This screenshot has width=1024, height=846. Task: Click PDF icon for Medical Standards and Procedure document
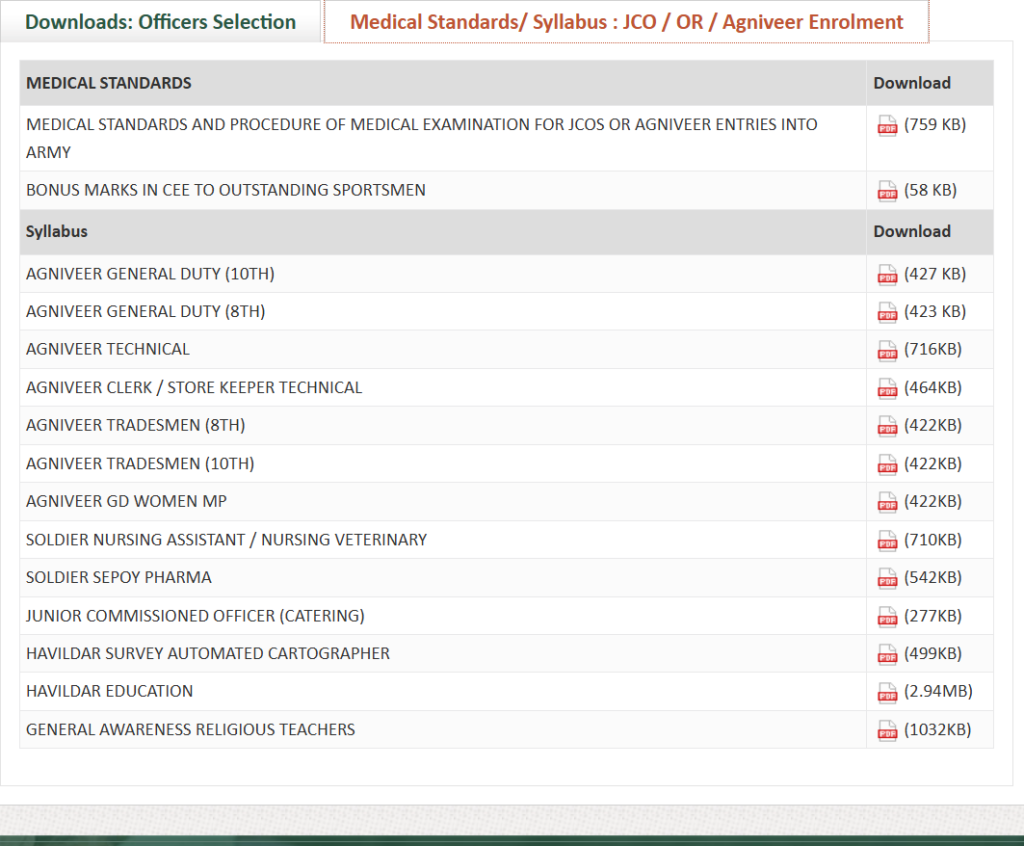tap(887, 125)
